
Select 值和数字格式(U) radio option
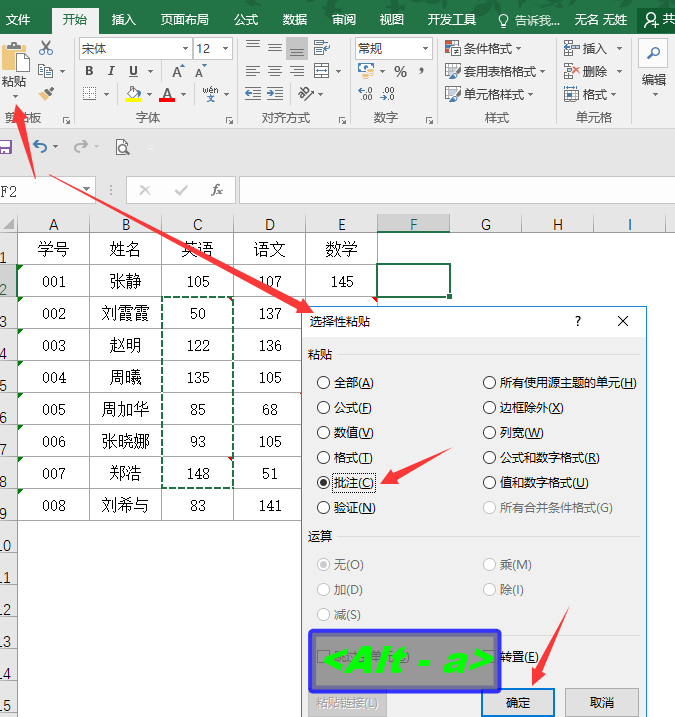tap(536, 482)
